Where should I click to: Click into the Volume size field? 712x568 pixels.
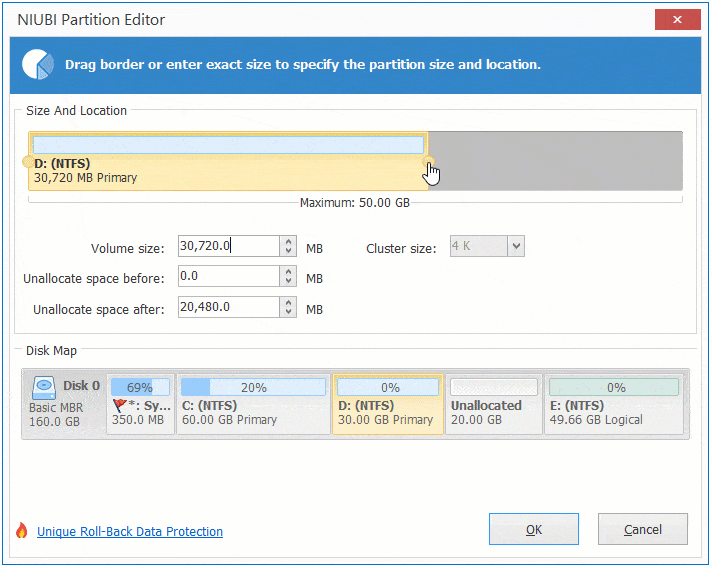[x=225, y=246]
